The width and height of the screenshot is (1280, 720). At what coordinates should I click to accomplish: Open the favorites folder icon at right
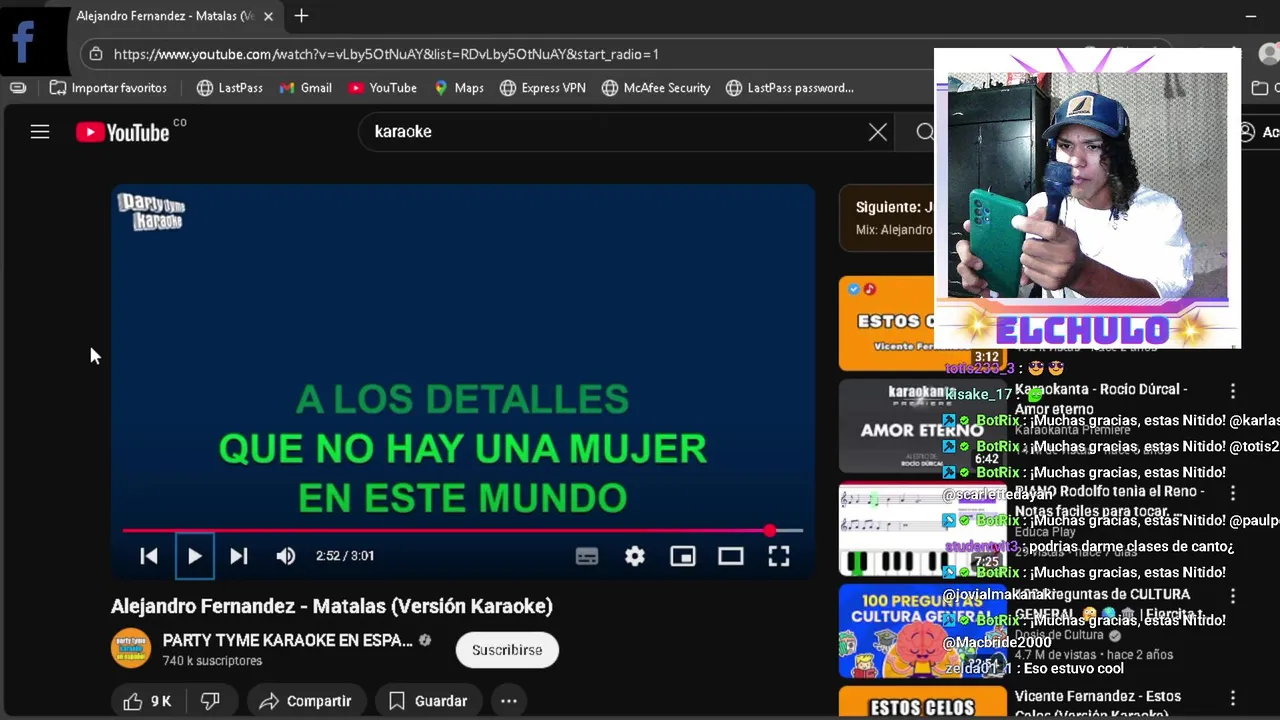pos(1260,88)
